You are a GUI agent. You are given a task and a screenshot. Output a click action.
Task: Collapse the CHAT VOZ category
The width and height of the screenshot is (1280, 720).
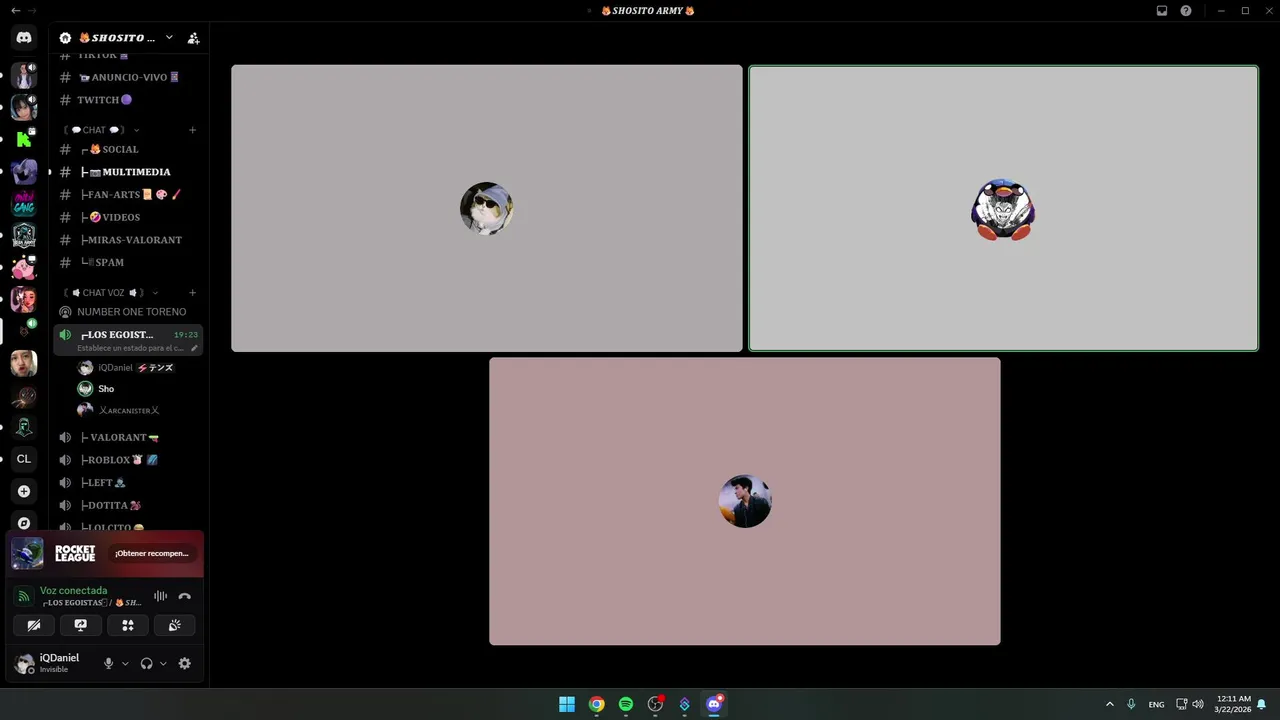point(110,293)
